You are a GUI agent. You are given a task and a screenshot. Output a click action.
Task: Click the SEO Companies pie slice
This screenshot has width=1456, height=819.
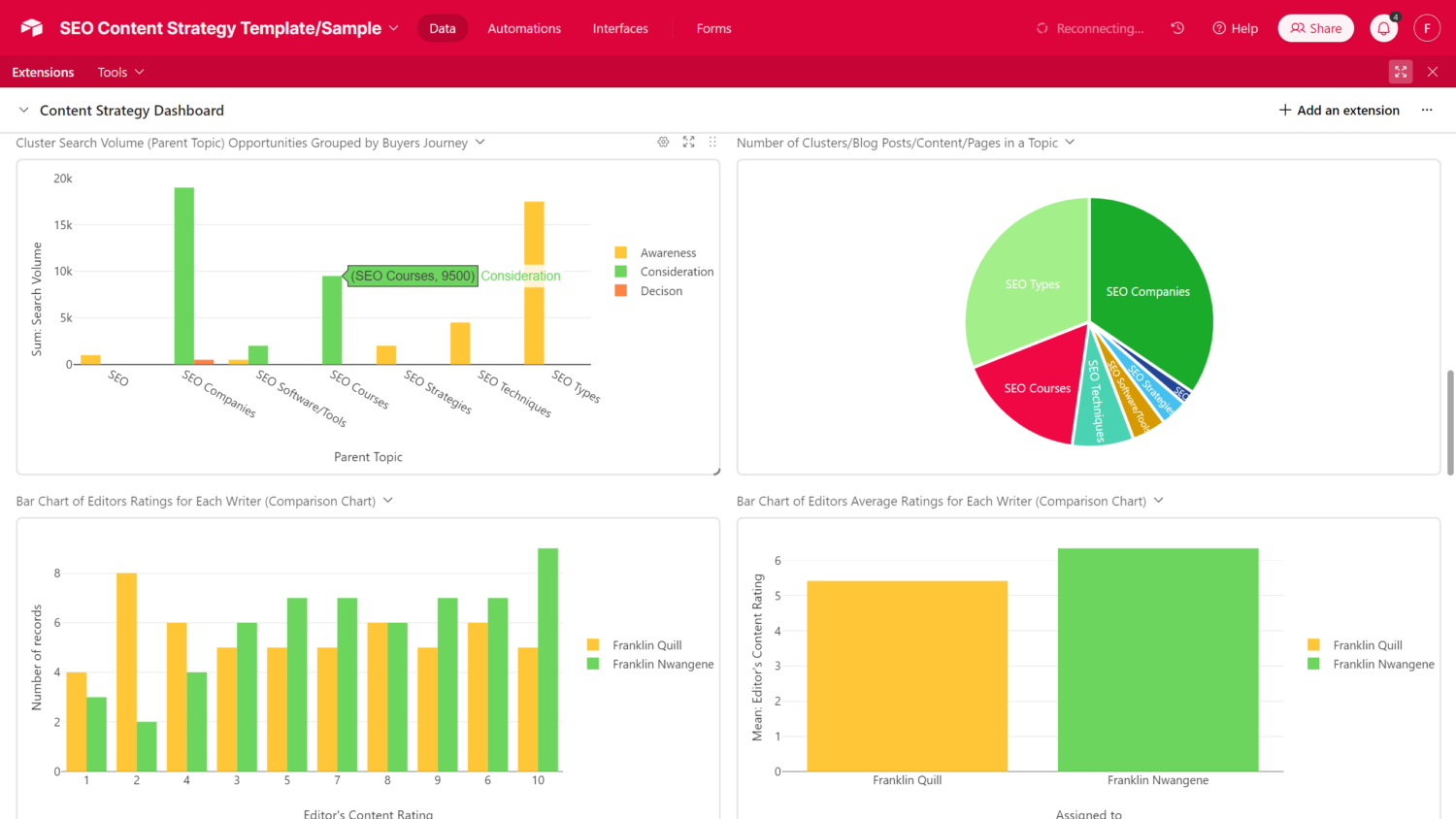tap(1150, 281)
